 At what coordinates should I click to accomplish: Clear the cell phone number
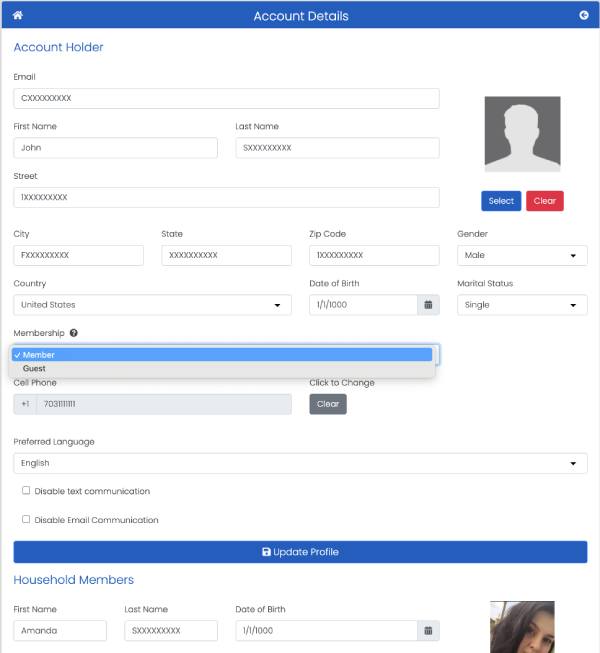(328, 404)
